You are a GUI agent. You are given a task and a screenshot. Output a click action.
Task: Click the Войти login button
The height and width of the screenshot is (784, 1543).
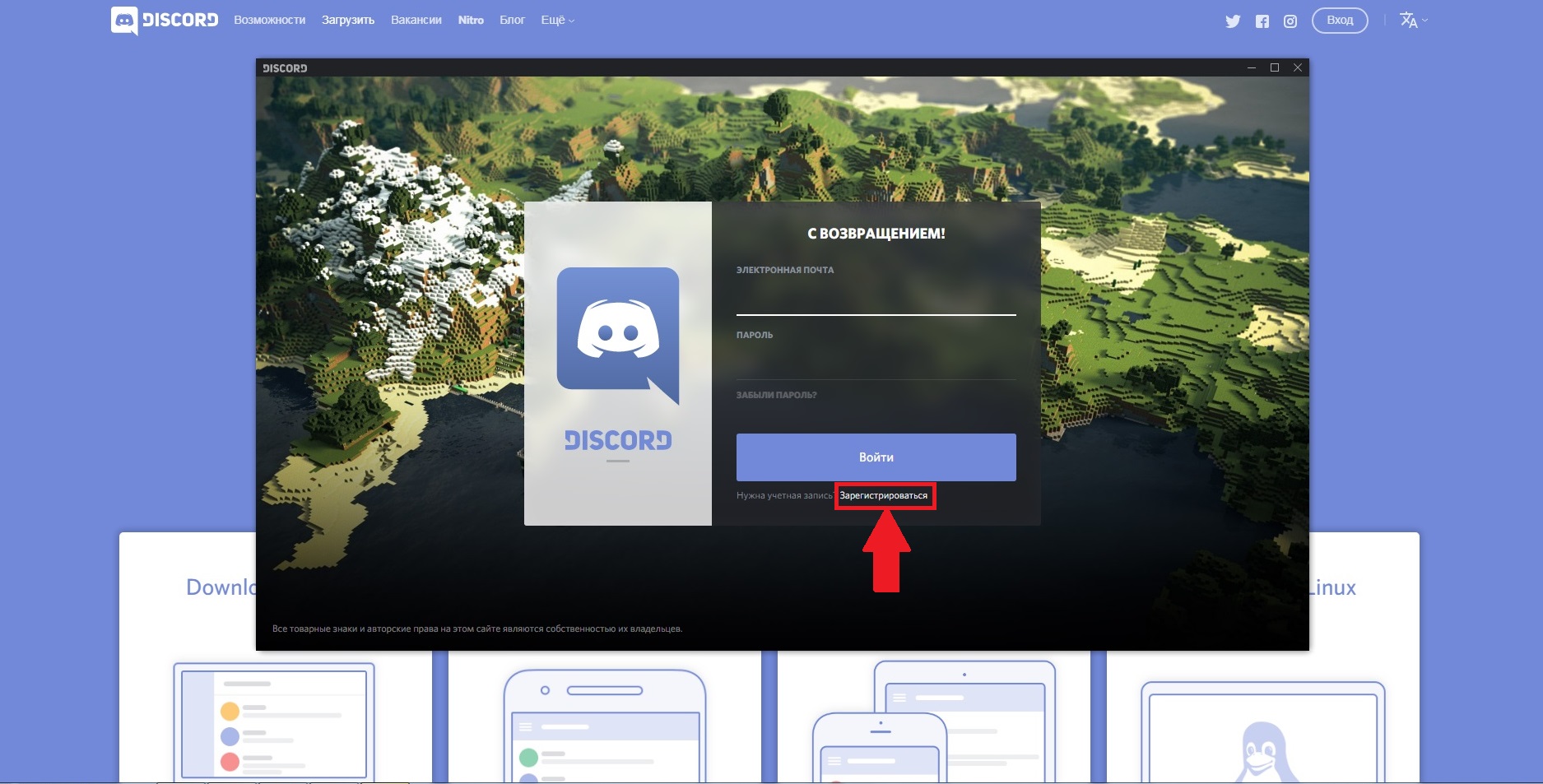pyautogui.click(x=876, y=457)
